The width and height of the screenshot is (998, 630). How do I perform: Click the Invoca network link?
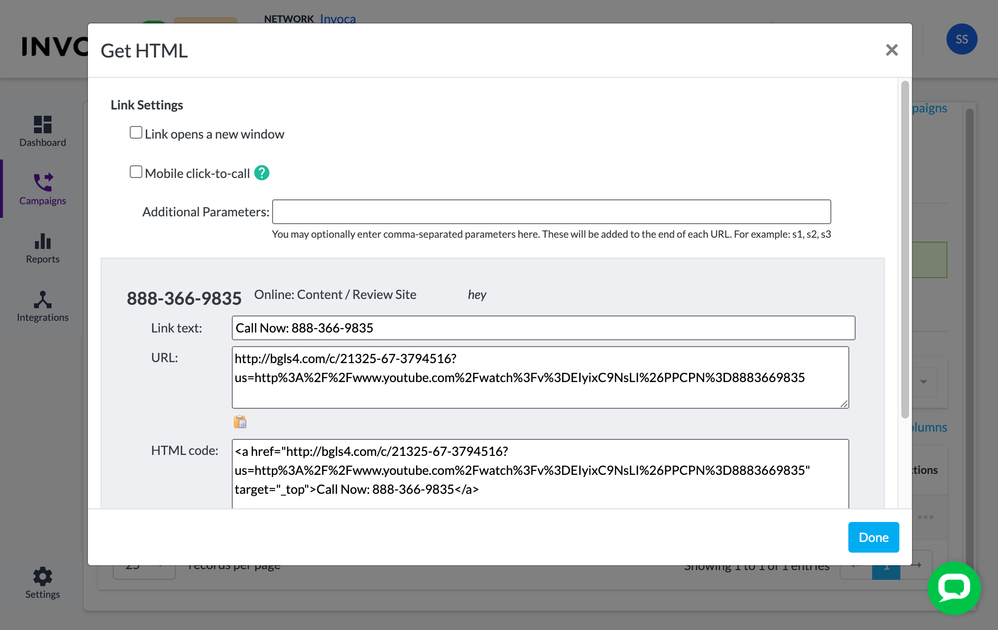click(337, 19)
